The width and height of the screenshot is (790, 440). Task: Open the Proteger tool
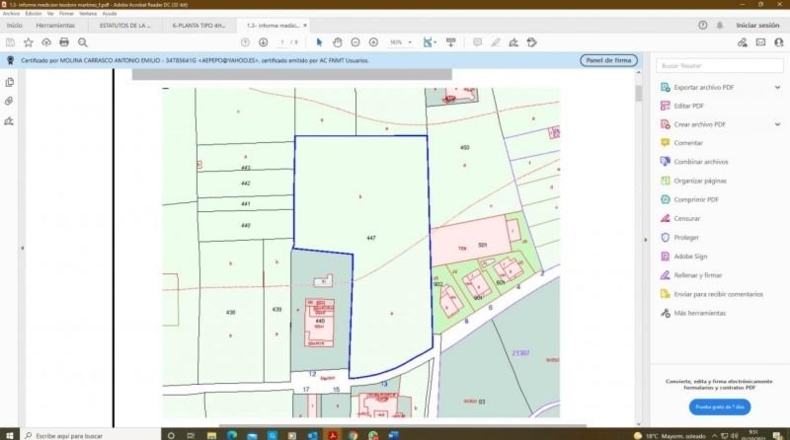coord(686,237)
